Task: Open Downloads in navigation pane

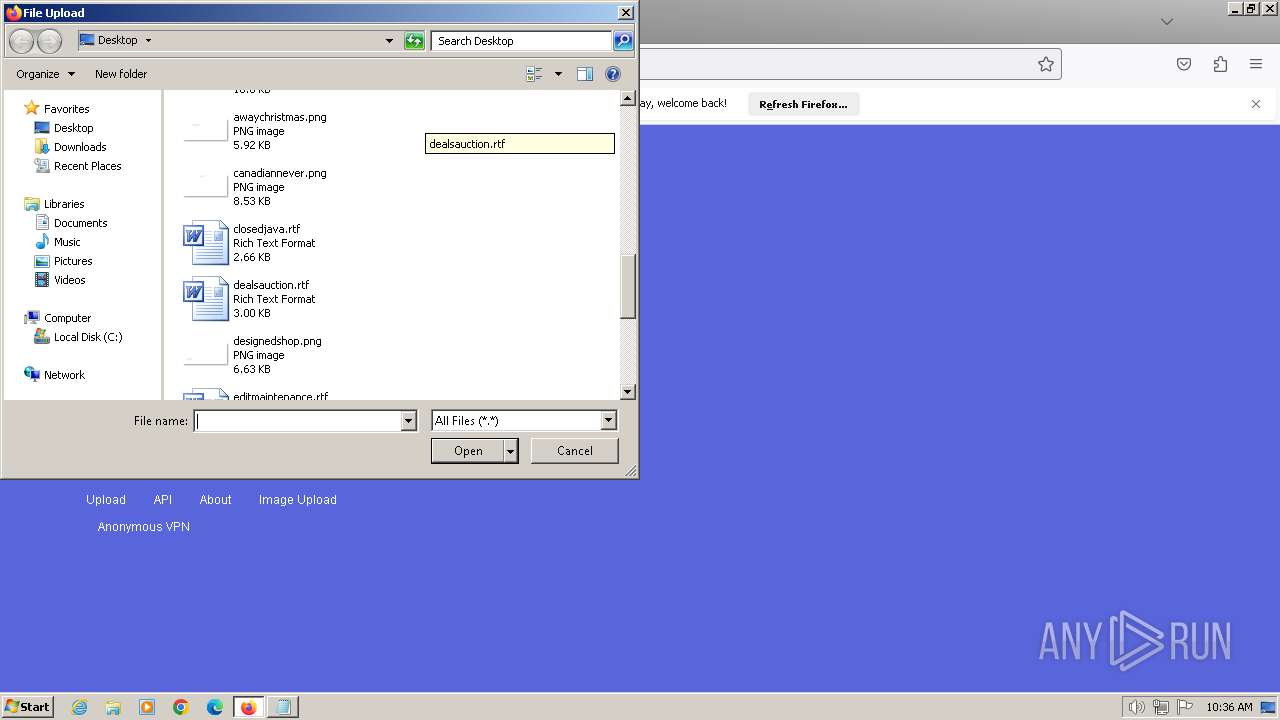Action: point(80,147)
